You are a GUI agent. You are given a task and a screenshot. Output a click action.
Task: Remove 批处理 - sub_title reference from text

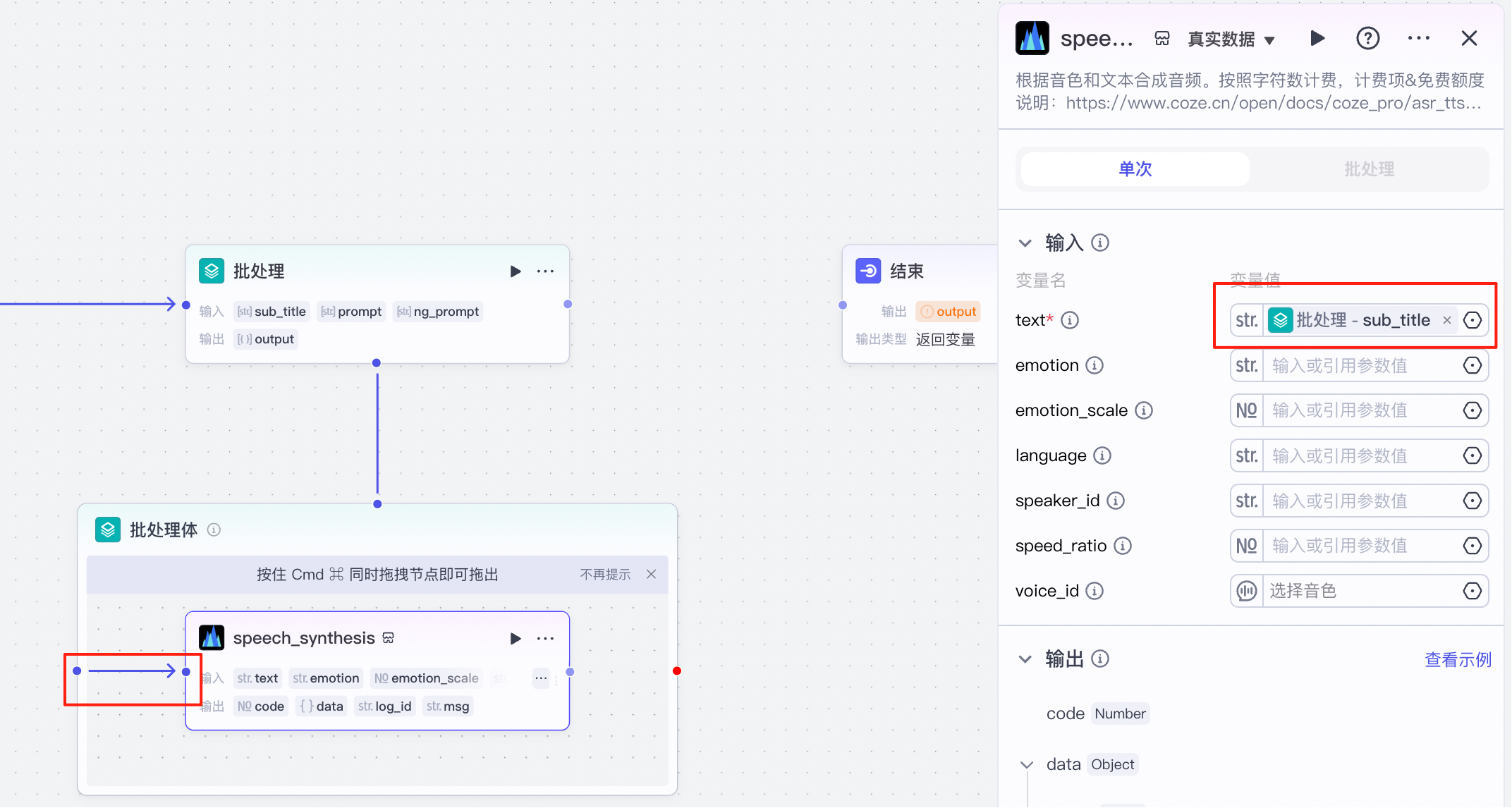point(1447,320)
